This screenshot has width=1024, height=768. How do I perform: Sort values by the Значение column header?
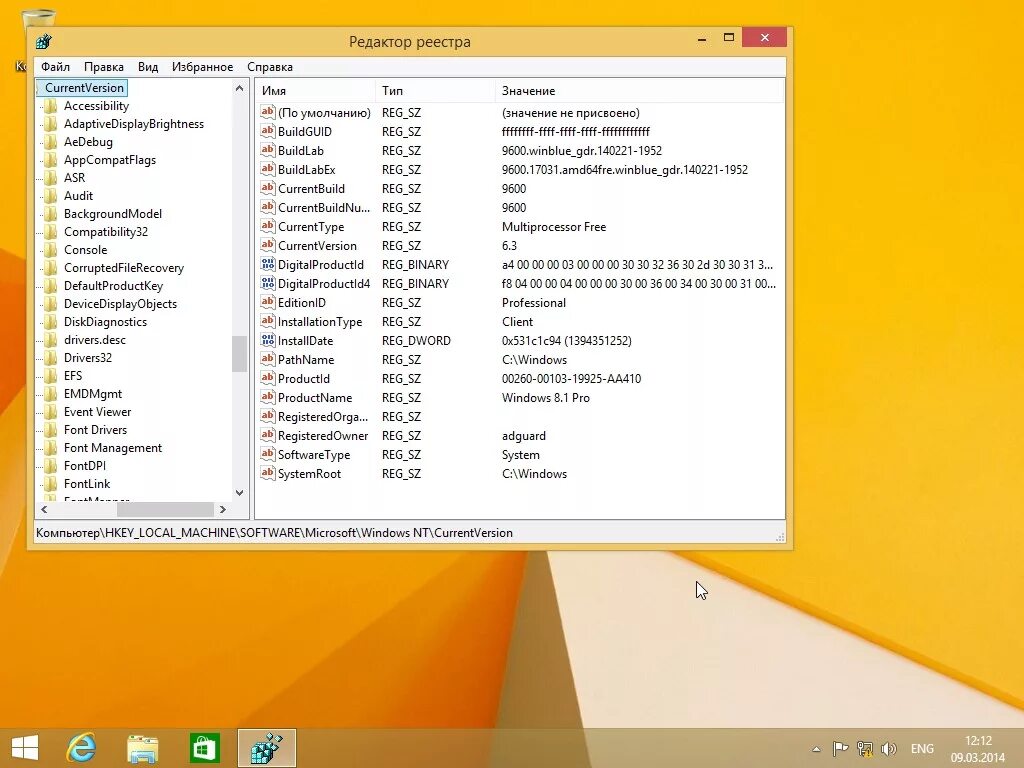click(x=639, y=91)
